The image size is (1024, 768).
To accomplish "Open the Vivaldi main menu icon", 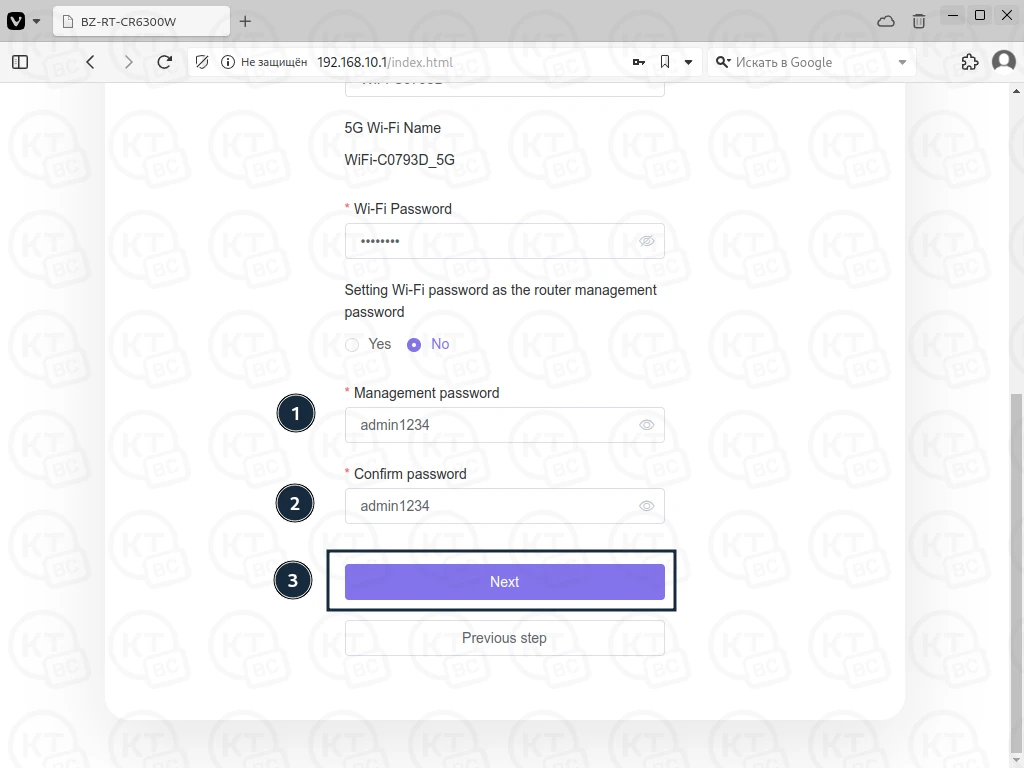I will [16, 22].
